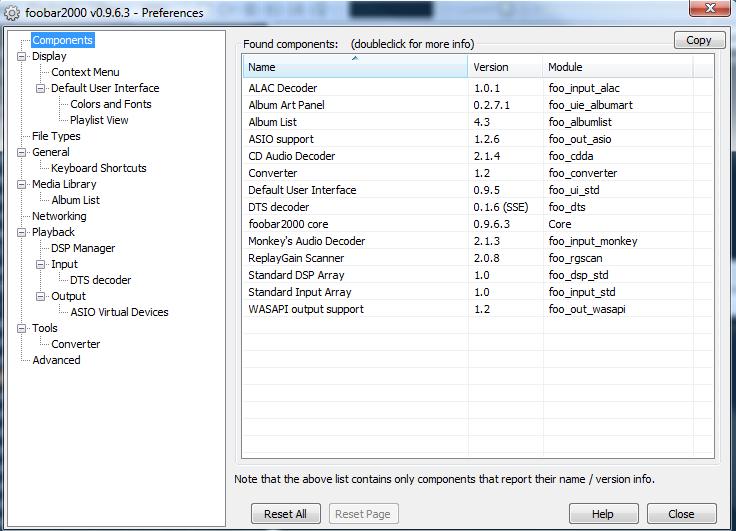Image resolution: width=736 pixels, height=531 pixels.
Task: Collapse the Tools tree branch
Action: coord(21,328)
